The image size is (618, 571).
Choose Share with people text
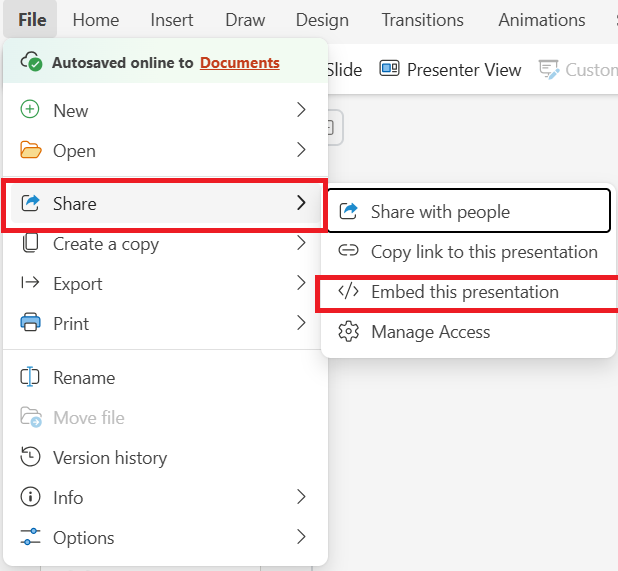440,212
